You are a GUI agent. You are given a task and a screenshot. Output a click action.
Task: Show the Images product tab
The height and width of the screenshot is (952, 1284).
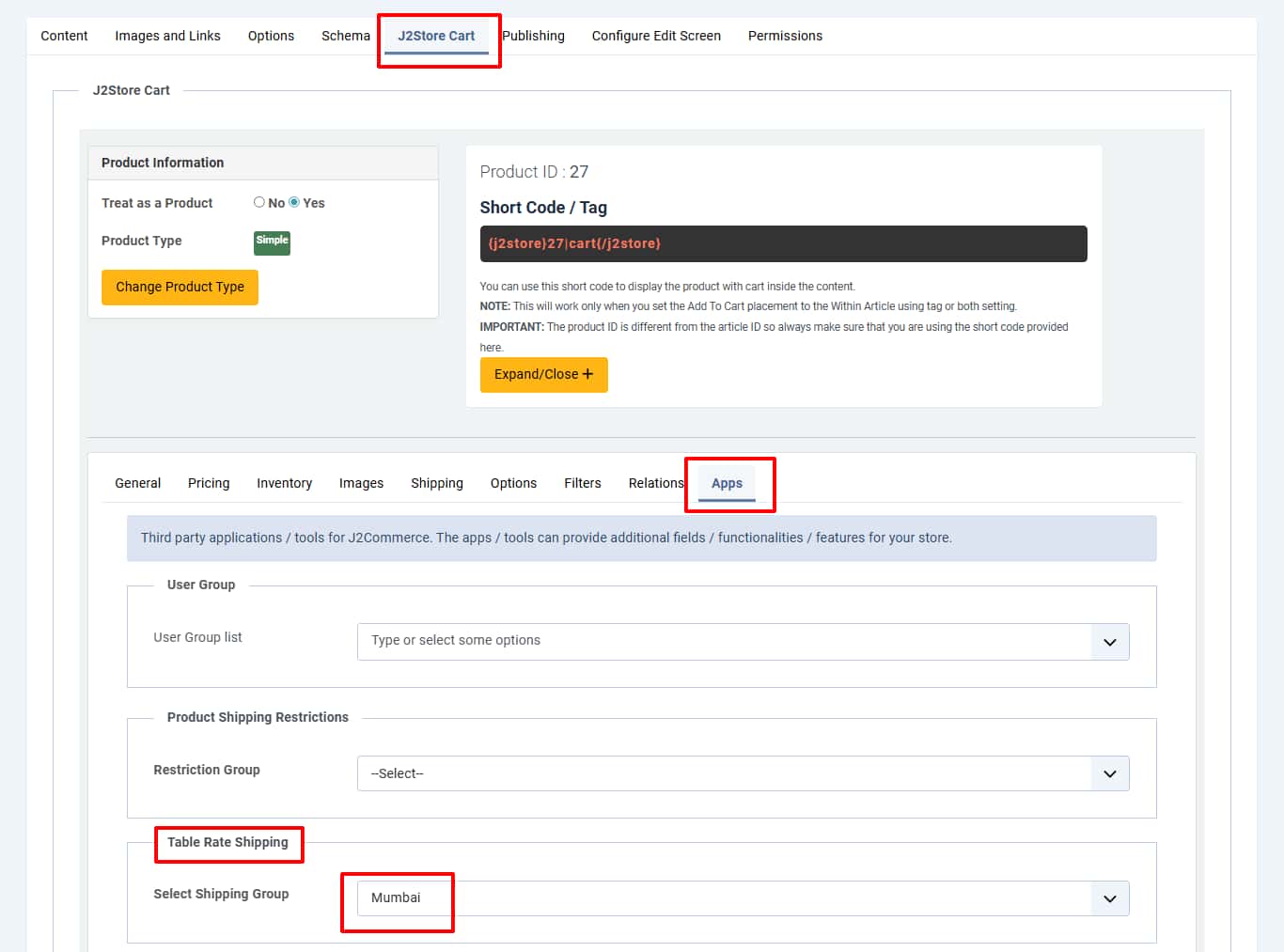click(x=361, y=483)
